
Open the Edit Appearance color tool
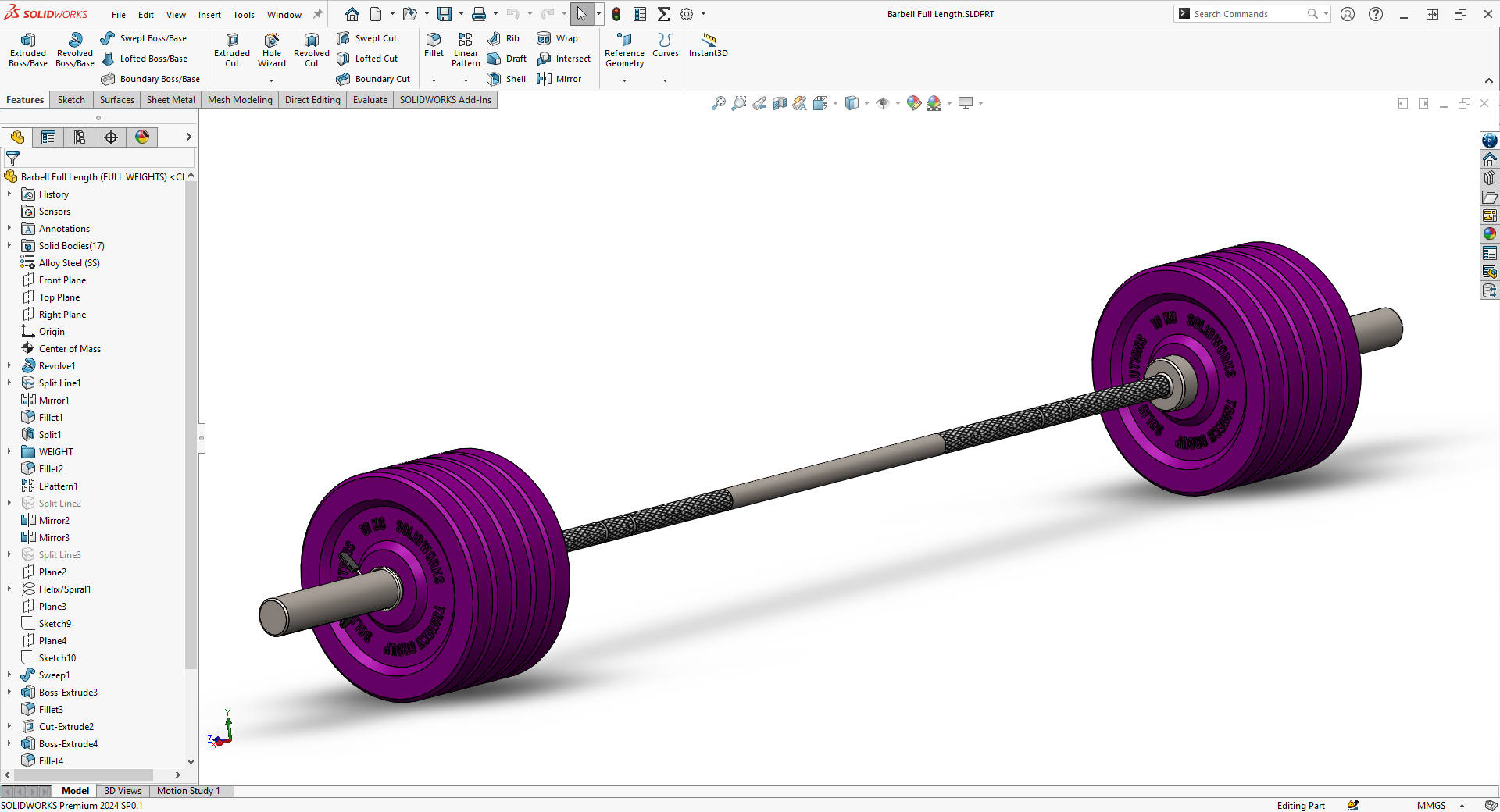(913, 103)
